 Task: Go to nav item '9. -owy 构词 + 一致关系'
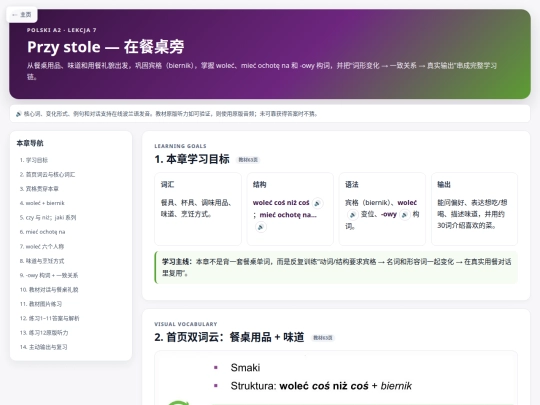click(x=49, y=275)
